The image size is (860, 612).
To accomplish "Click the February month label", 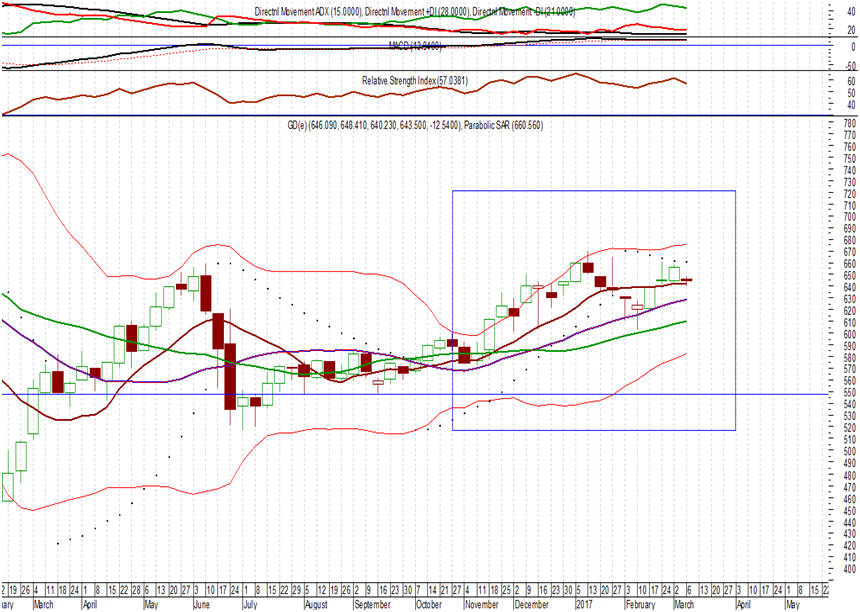I will click(640, 605).
